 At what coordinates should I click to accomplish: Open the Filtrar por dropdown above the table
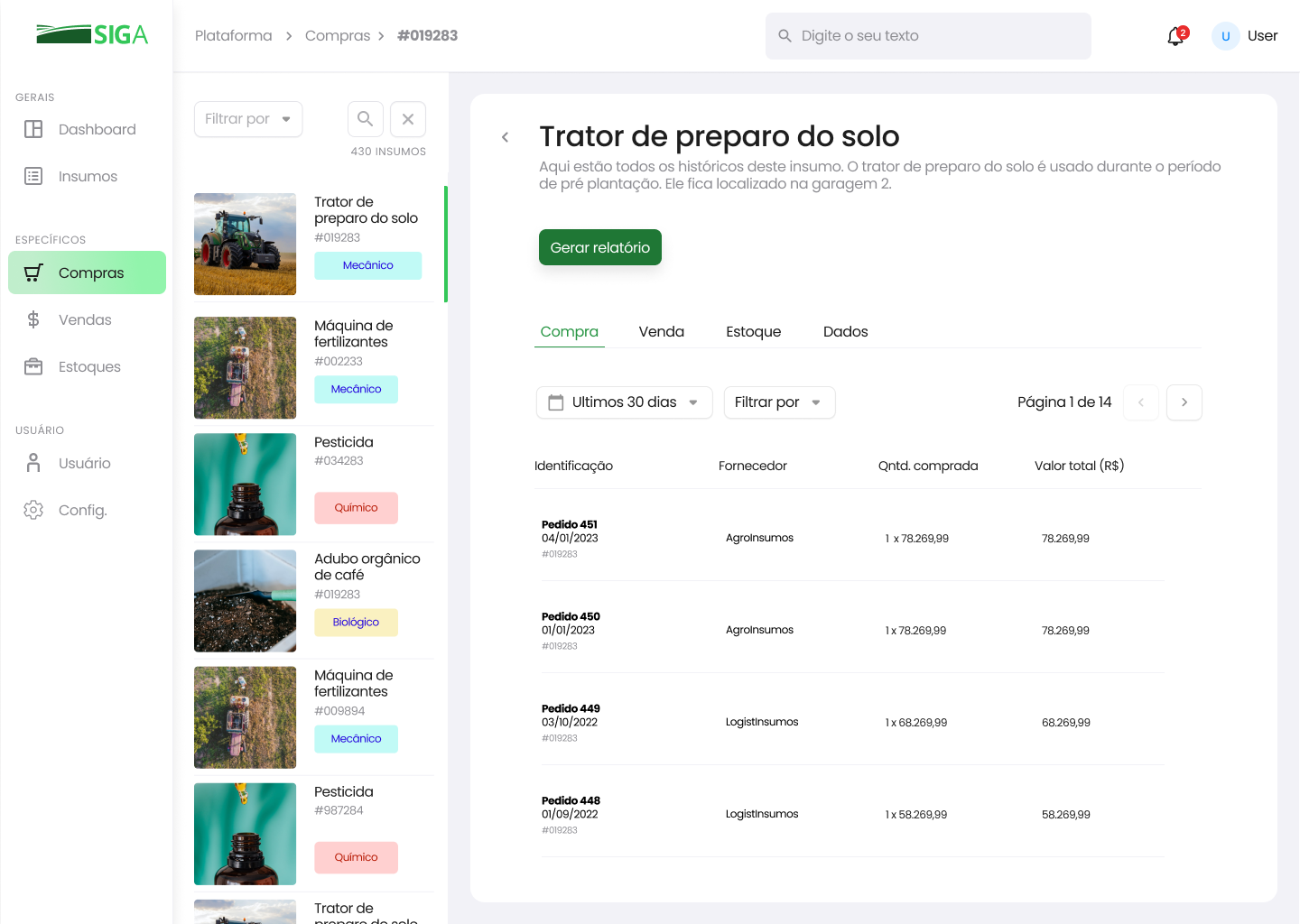tap(779, 402)
